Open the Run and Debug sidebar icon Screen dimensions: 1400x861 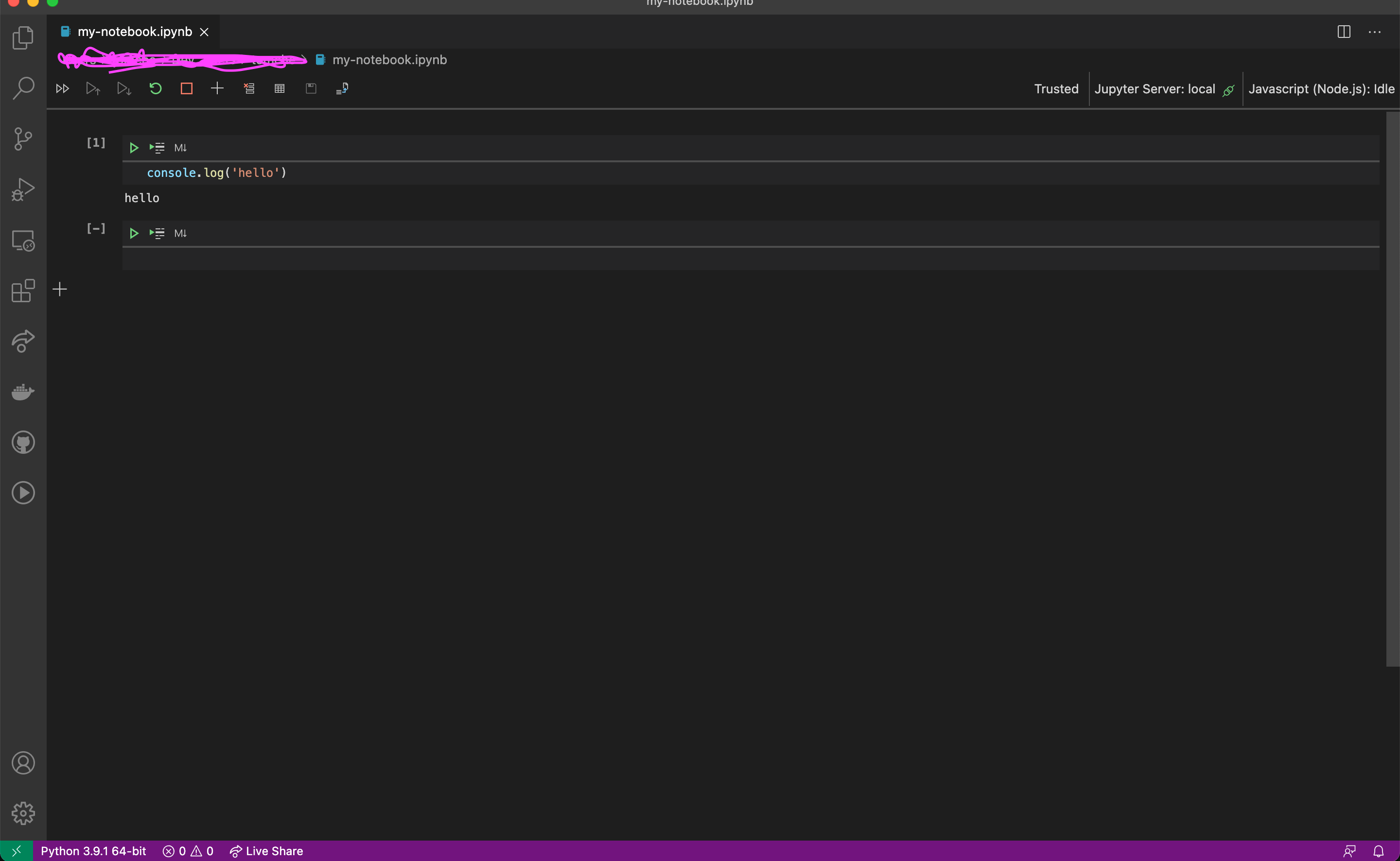click(23, 189)
